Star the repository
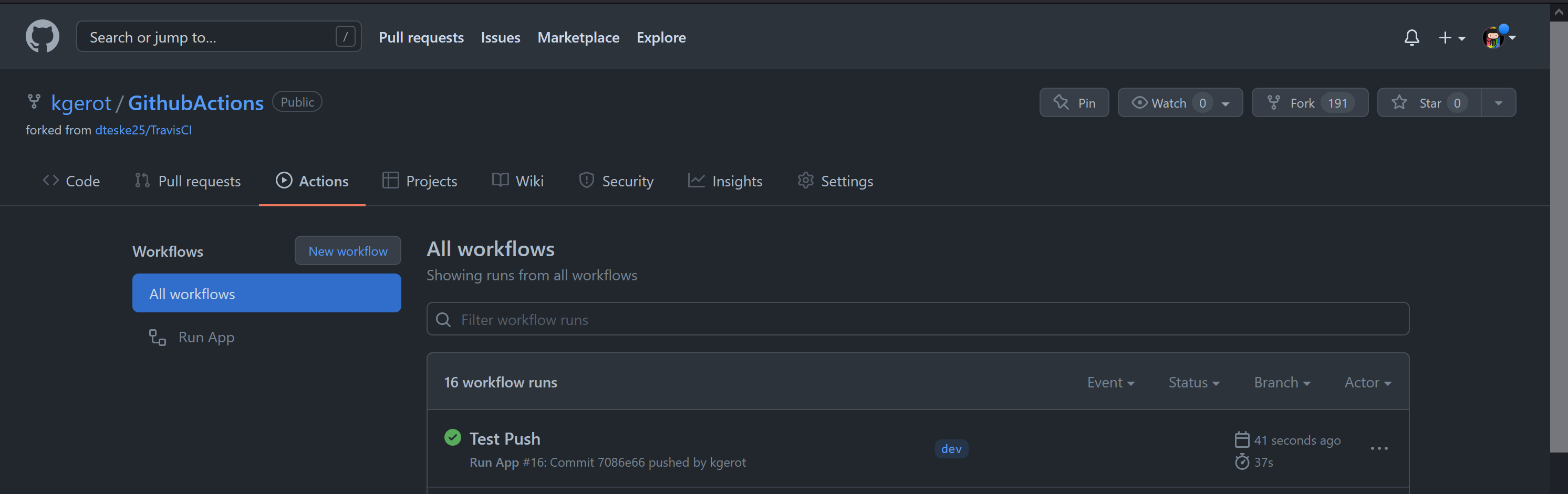1568x494 pixels. pyautogui.click(x=1429, y=103)
